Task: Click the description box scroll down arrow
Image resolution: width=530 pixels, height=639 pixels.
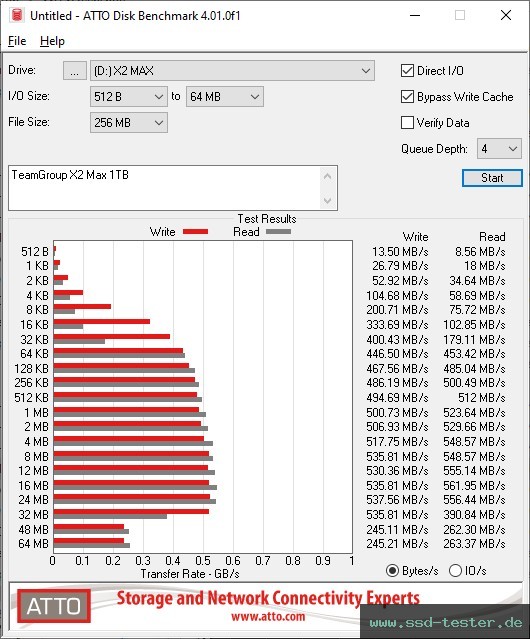Action: (328, 200)
